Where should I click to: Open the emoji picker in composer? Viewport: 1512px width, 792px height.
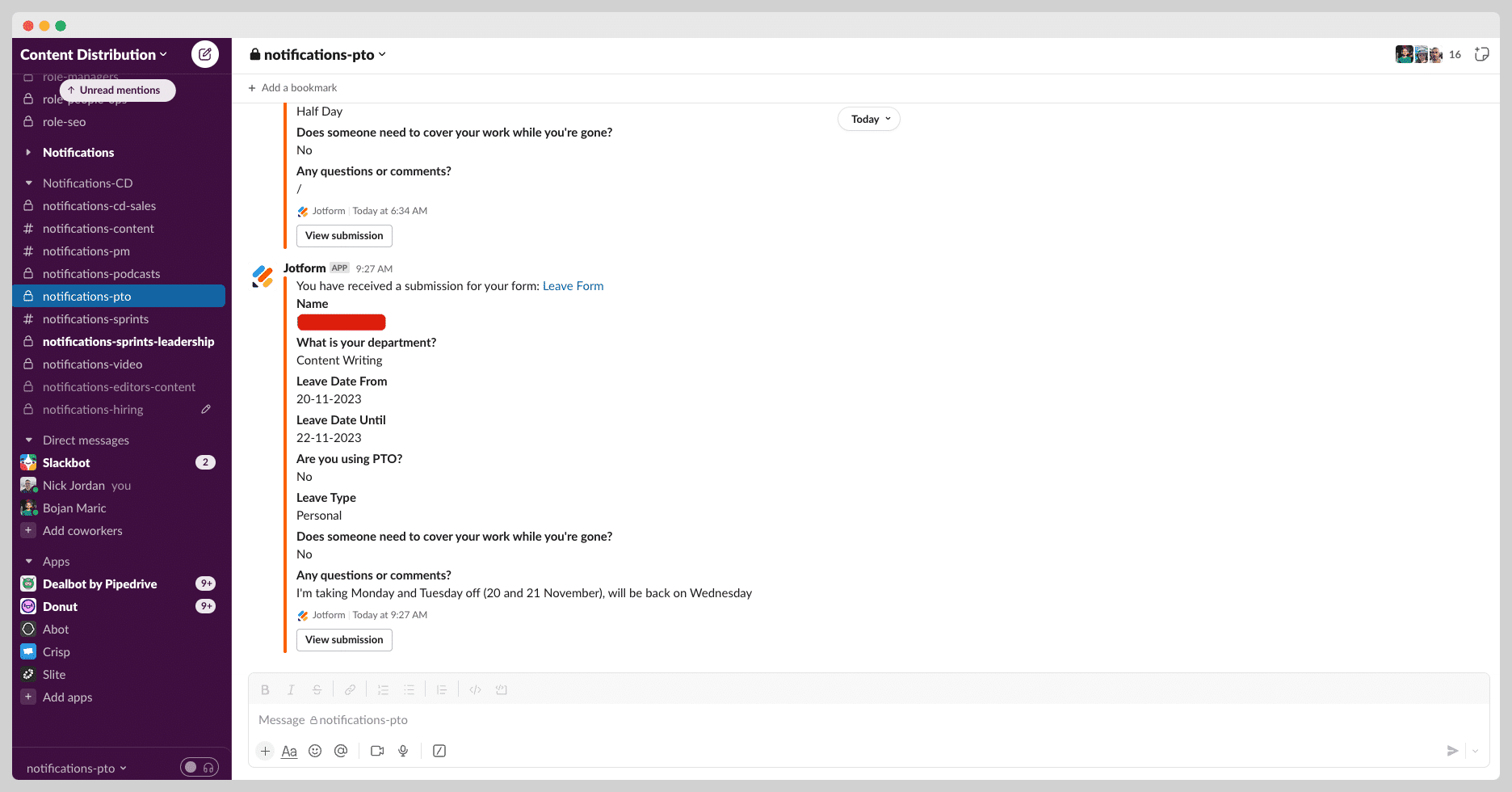315,751
